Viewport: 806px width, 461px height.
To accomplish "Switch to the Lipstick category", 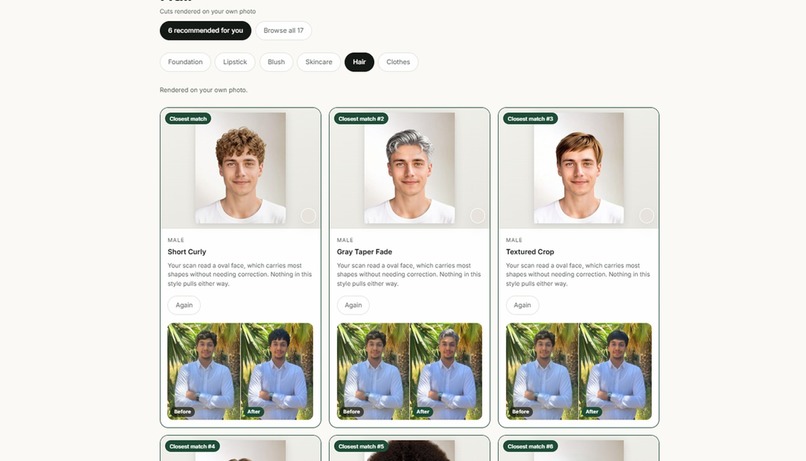I will click(x=235, y=62).
